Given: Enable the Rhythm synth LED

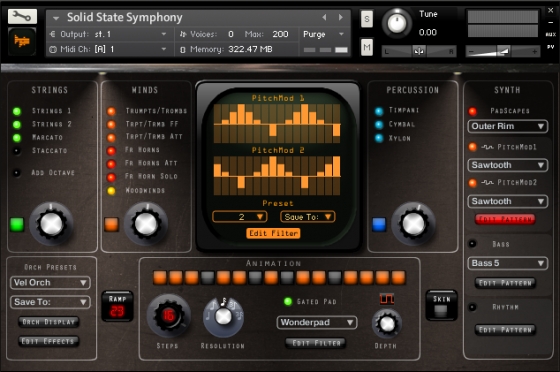Looking at the screenshot, I should (472, 307).
